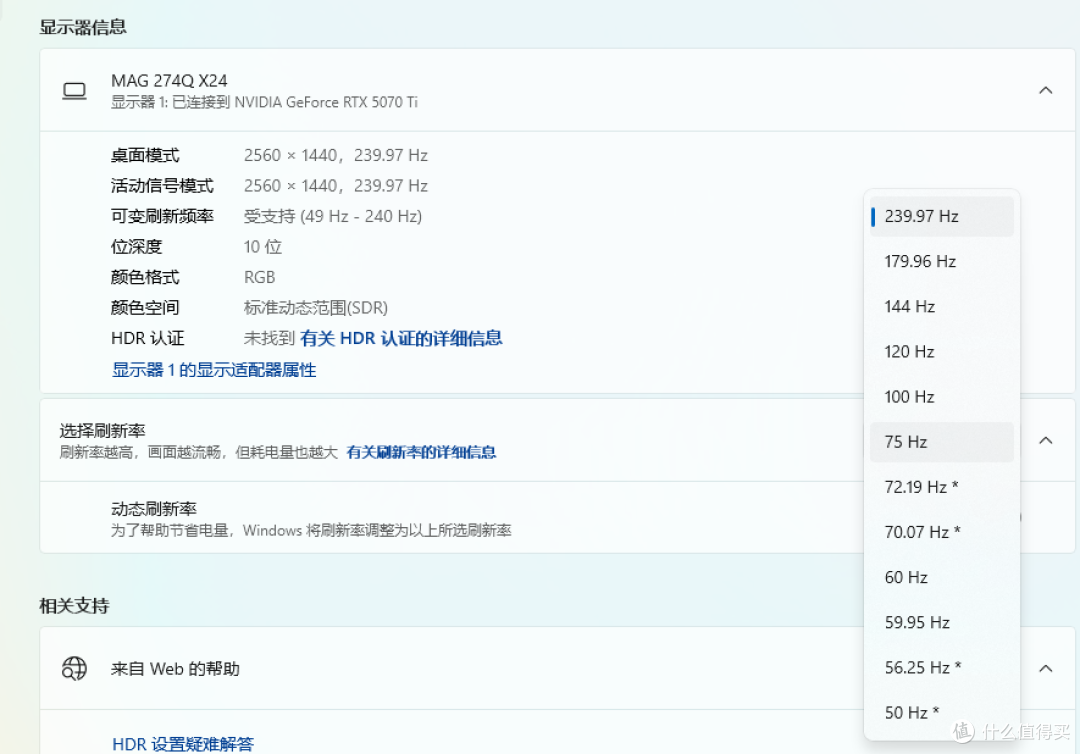Collapse the Web help section chevron
The height and width of the screenshot is (754, 1080).
click(1046, 668)
